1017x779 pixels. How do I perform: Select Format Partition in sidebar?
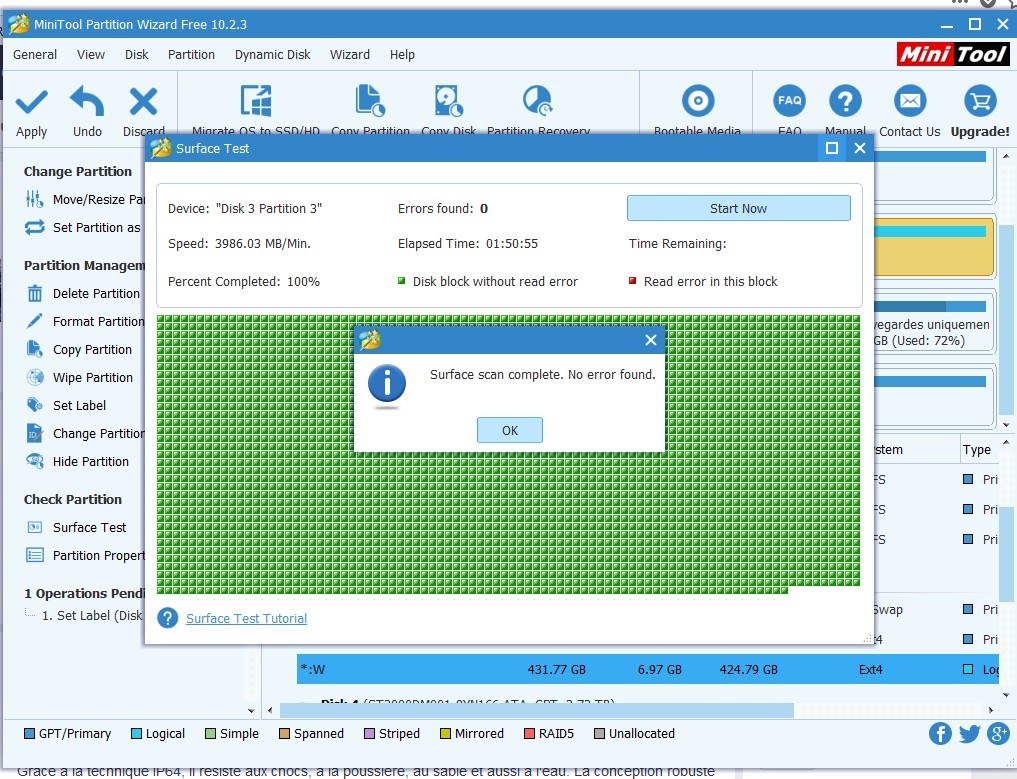84,321
